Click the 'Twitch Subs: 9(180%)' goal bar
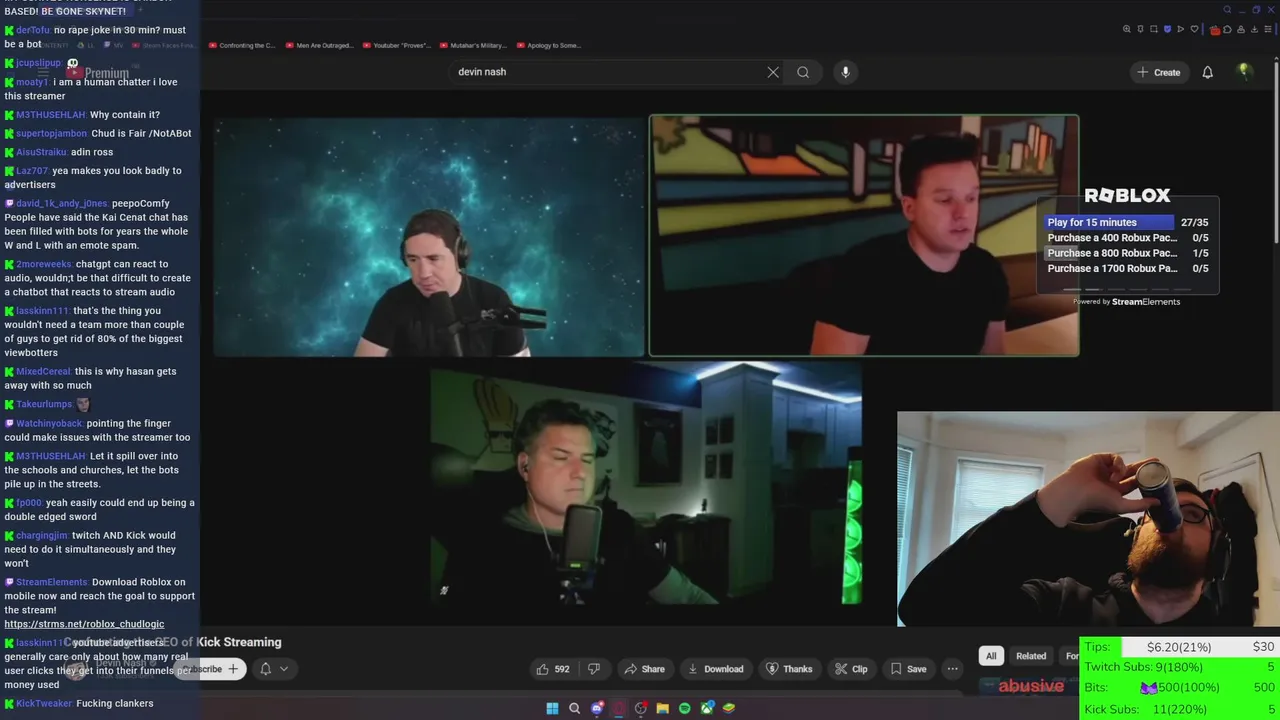Image resolution: width=1280 pixels, height=720 pixels. (1180, 667)
